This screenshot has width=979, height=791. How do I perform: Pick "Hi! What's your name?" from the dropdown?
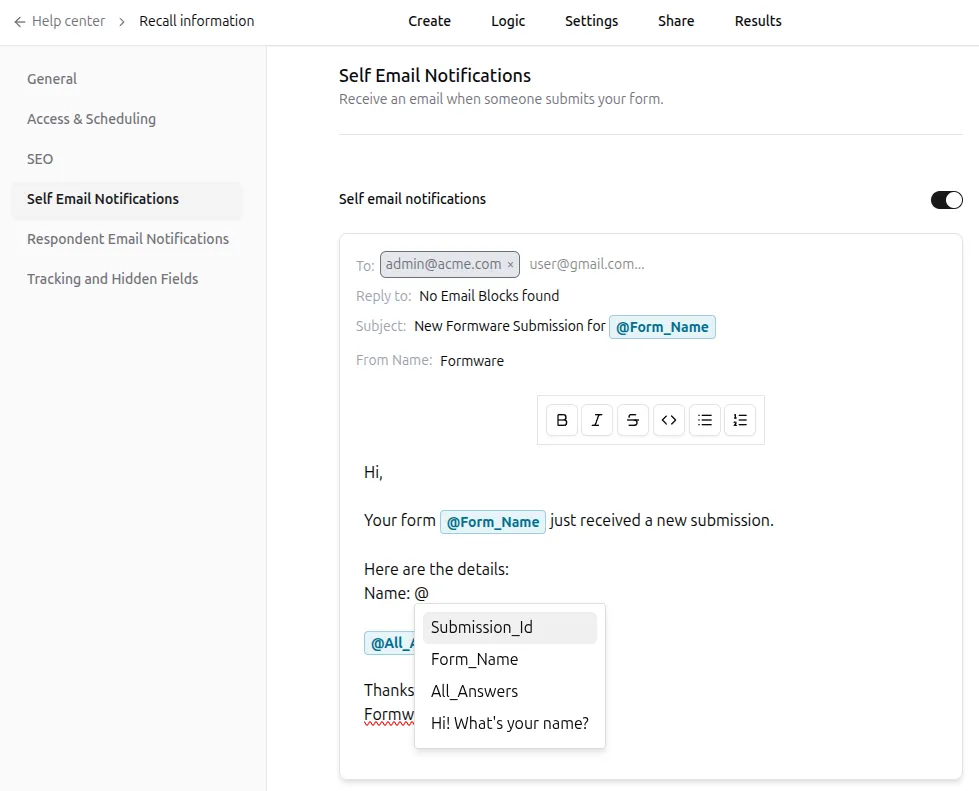tap(509, 723)
